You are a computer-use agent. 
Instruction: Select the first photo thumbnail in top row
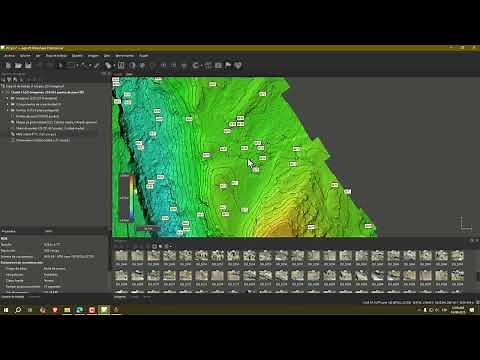tap(121, 256)
